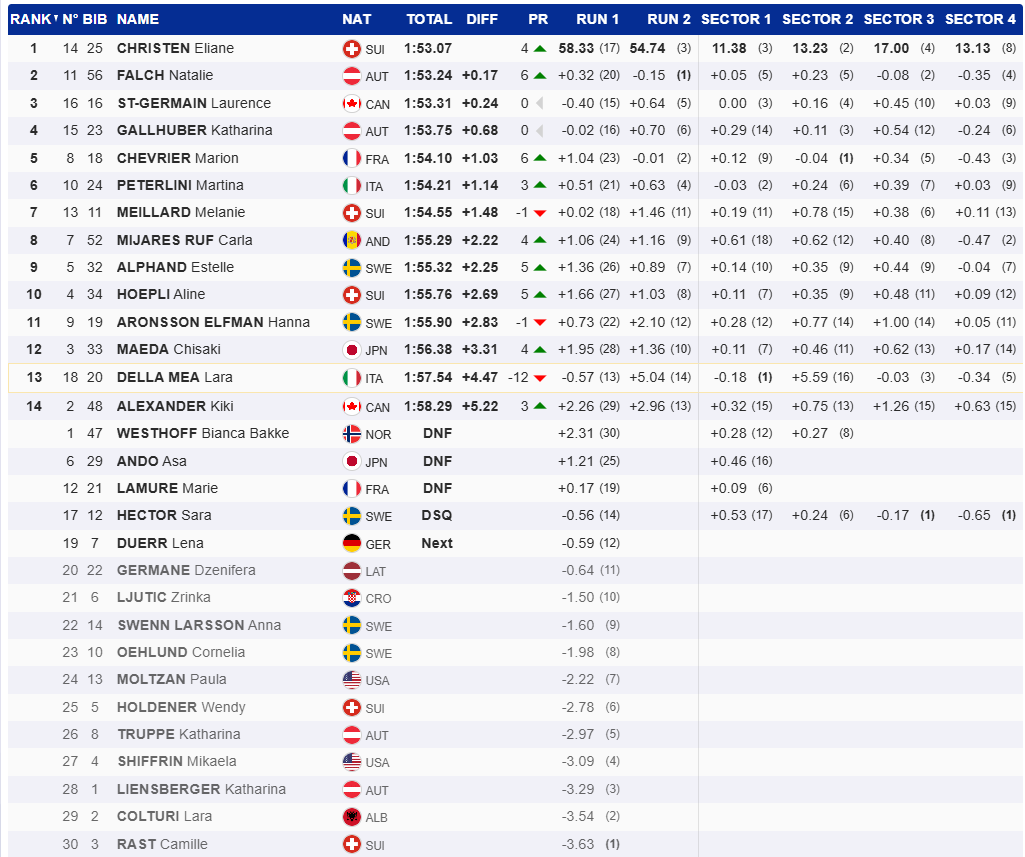Click the Croatian flag next to LJUTIC Zrinka
Viewport: 1025px width, 857px height.
[x=351, y=598]
